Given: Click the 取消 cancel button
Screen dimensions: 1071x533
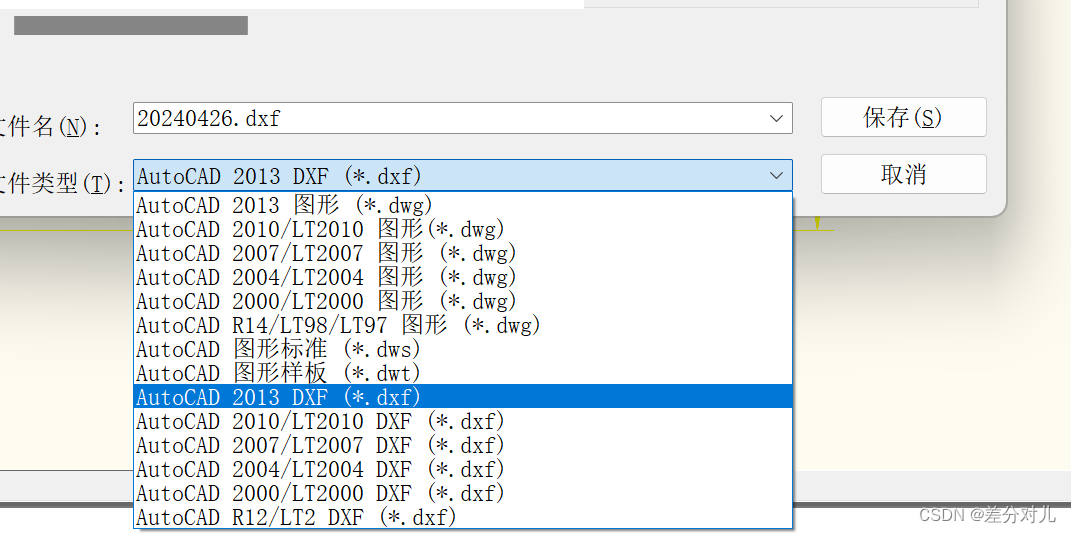Looking at the screenshot, I should click(903, 174).
